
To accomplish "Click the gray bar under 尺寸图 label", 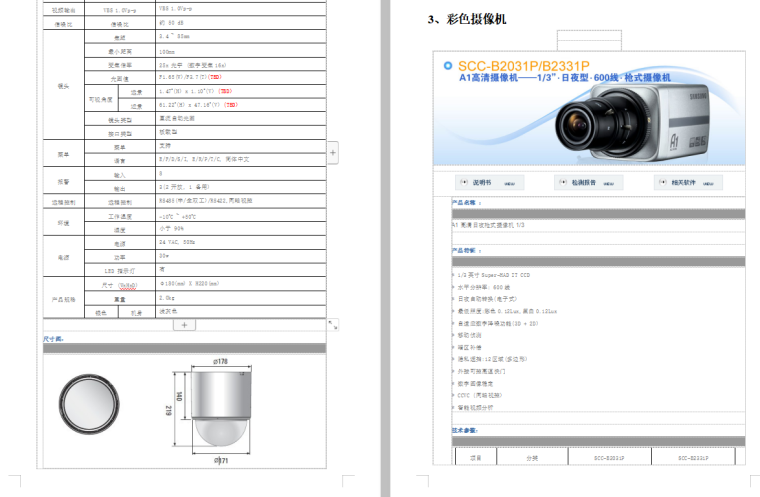I will [183, 348].
